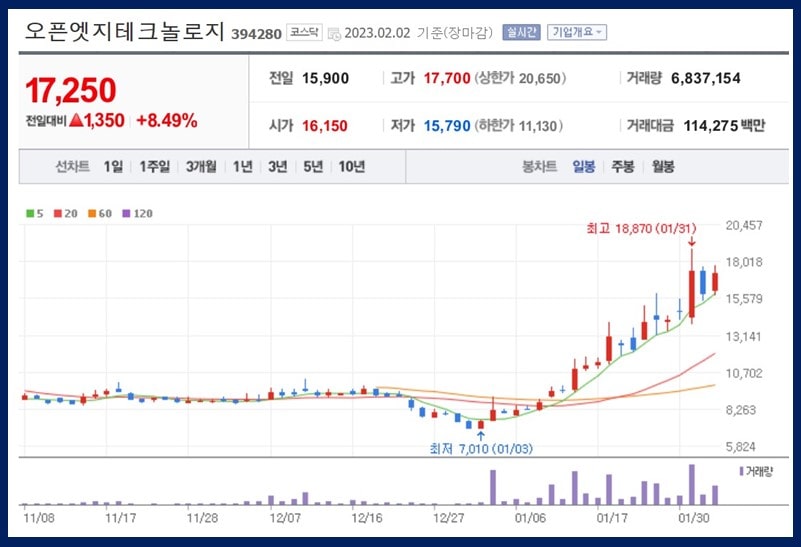
Task: Select the 5년 line chart tab
Action: [313, 167]
